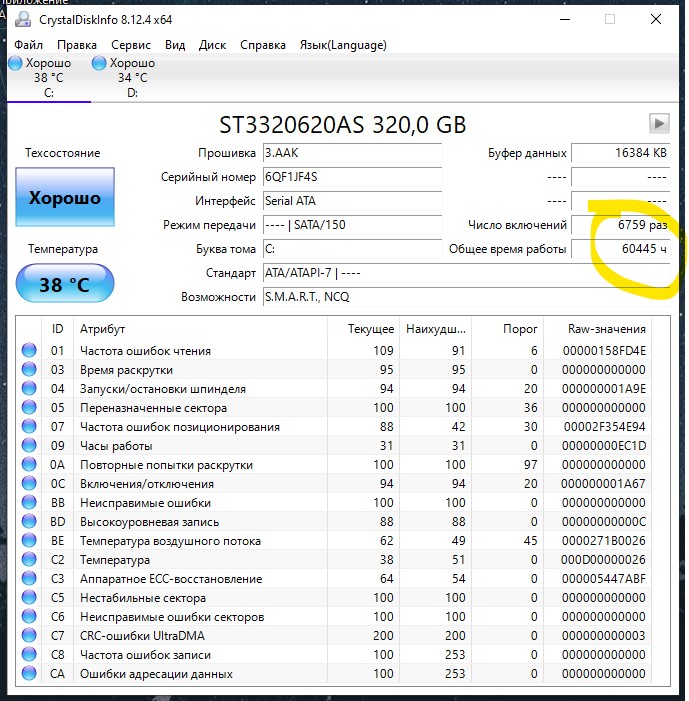Click the status circle for attribute CA
The image size is (689, 701).
(x=29, y=673)
